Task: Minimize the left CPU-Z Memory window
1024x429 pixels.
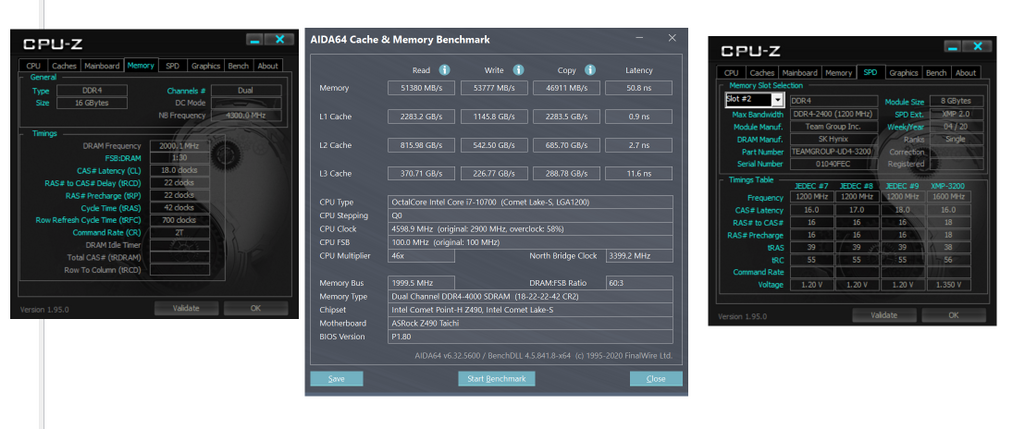Action: tap(254, 40)
